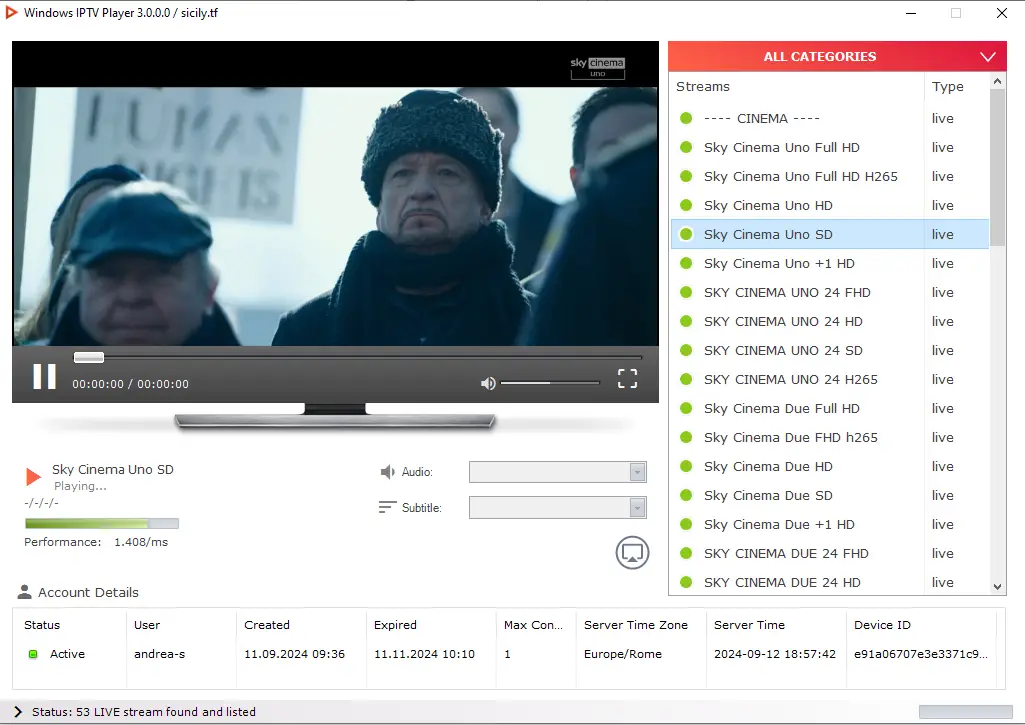Select SKY CINEMA DUE 24 HD stream
The width and height of the screenshot is (1025, 725).
coord(830,582)
